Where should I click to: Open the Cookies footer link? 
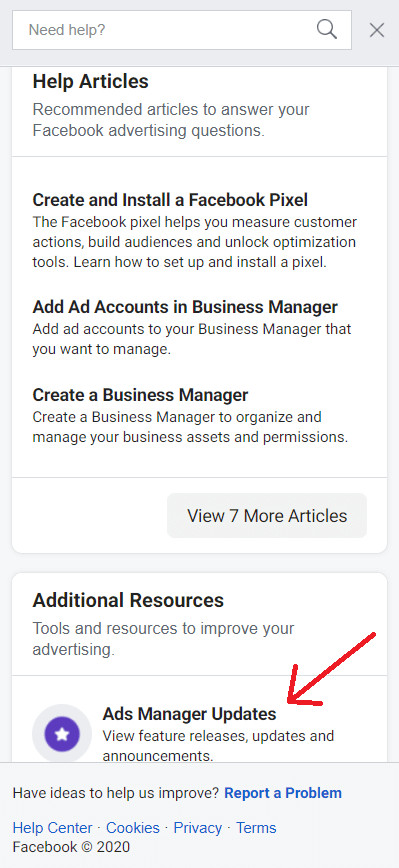point(133,828)
